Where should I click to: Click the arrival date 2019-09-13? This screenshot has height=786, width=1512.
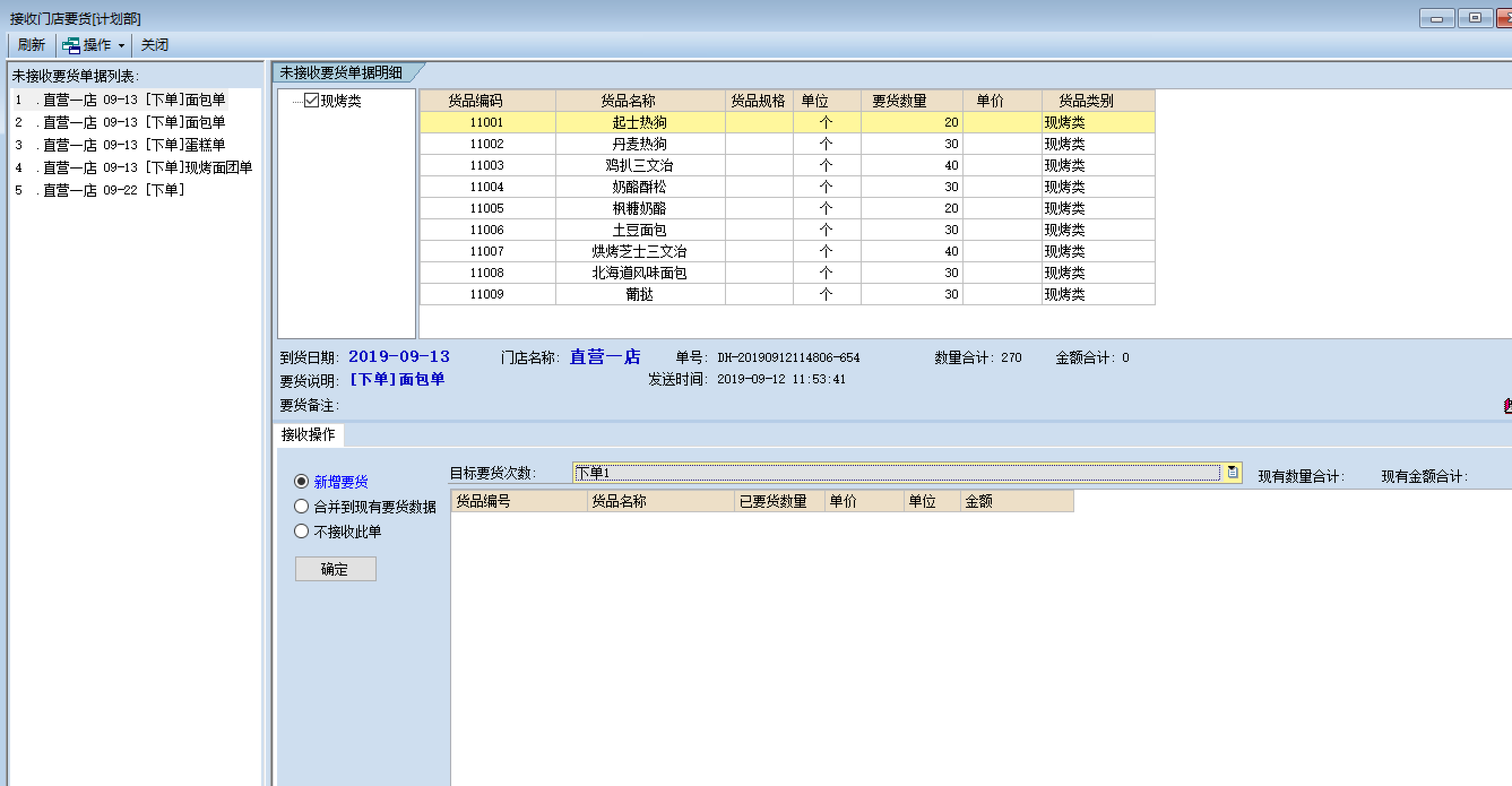click(399, 356)
